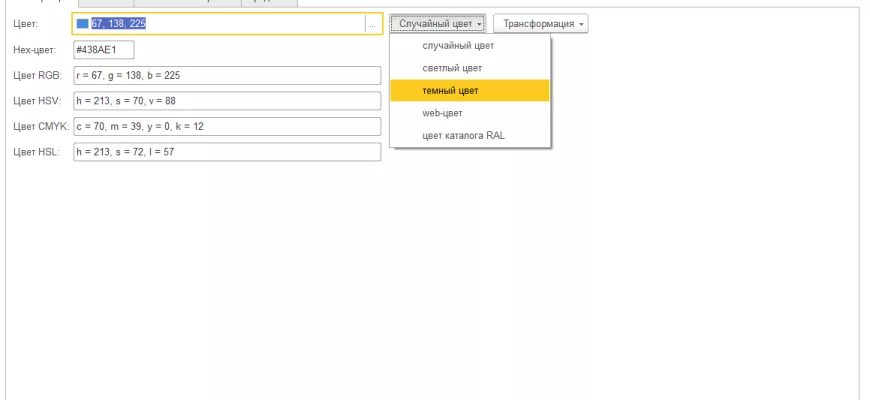Click the Цвет HSL label
Screen dimensions: 870x400
tap(36, 152)
